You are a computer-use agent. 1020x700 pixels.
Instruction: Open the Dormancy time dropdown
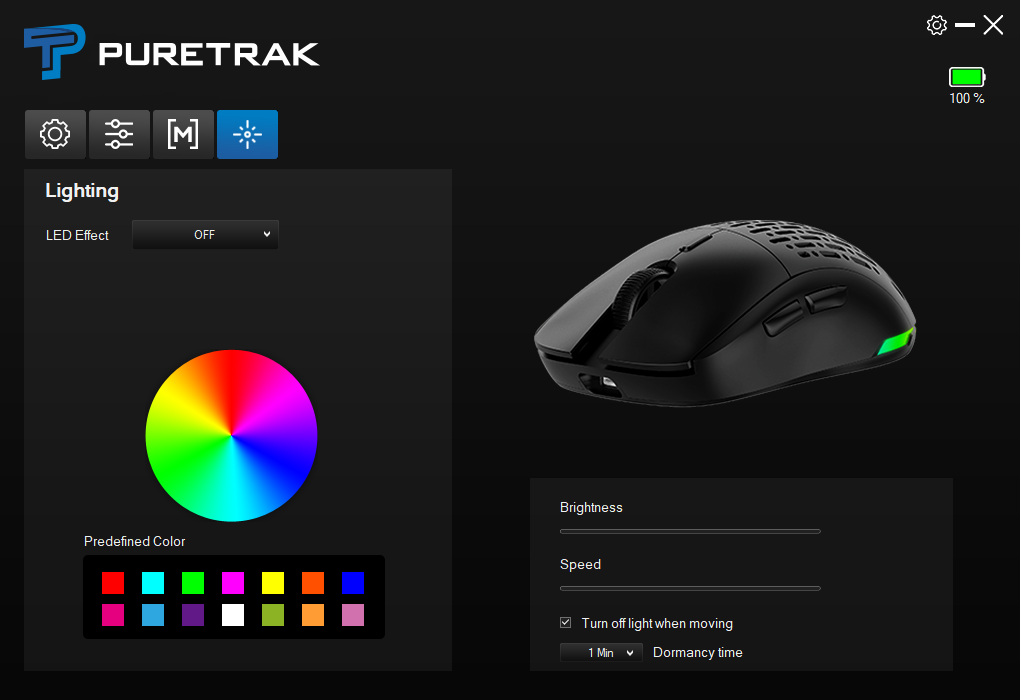click(x=601, y=653)
